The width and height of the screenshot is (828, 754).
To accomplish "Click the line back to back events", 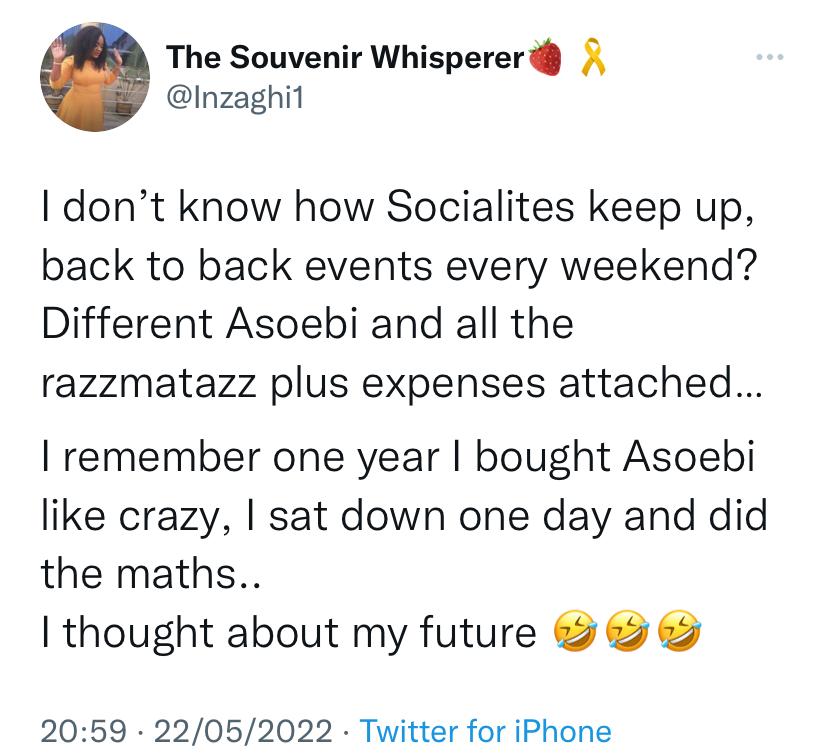I will point(399,266).
